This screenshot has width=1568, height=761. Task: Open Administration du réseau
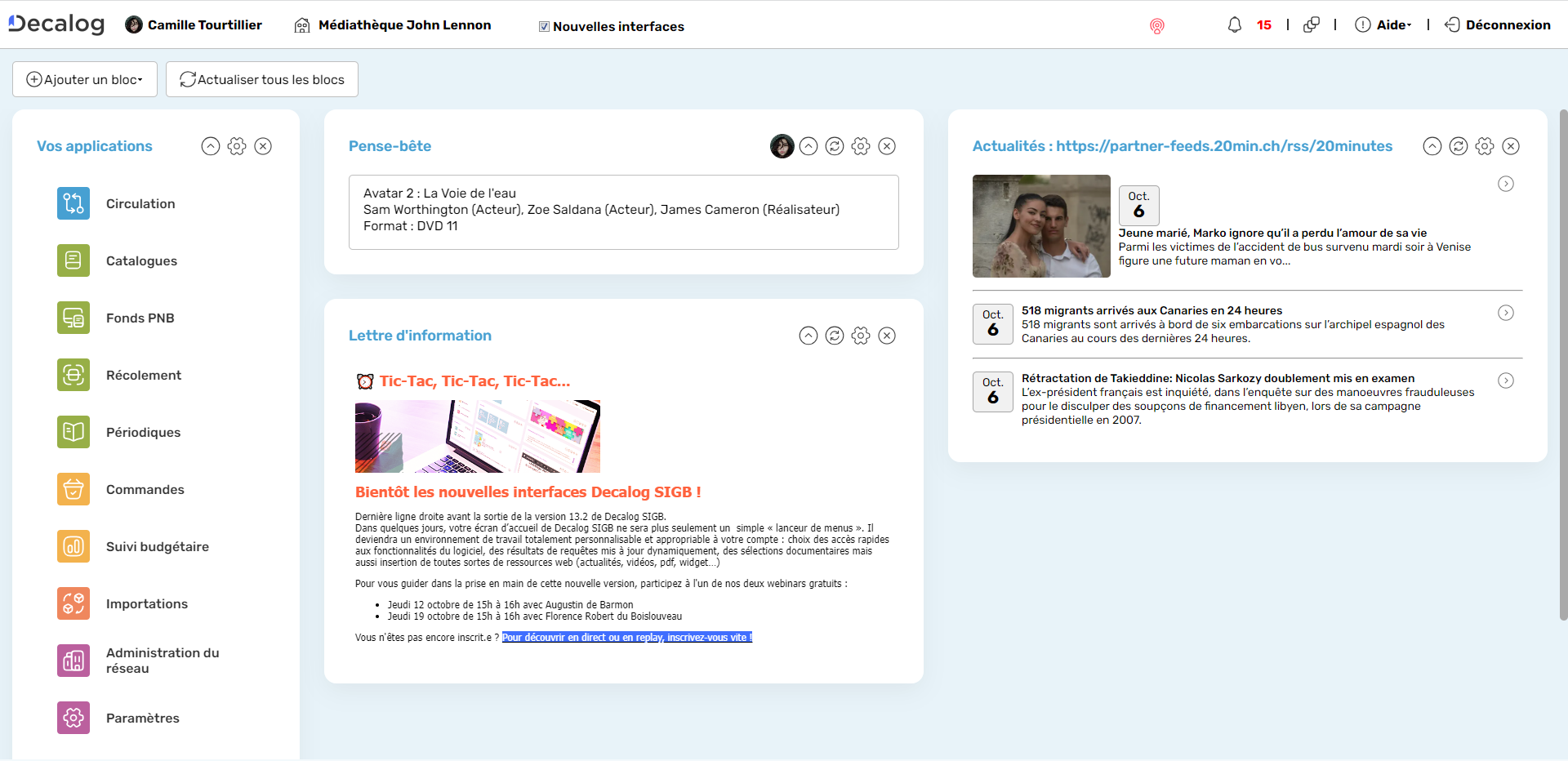point(162,660)
